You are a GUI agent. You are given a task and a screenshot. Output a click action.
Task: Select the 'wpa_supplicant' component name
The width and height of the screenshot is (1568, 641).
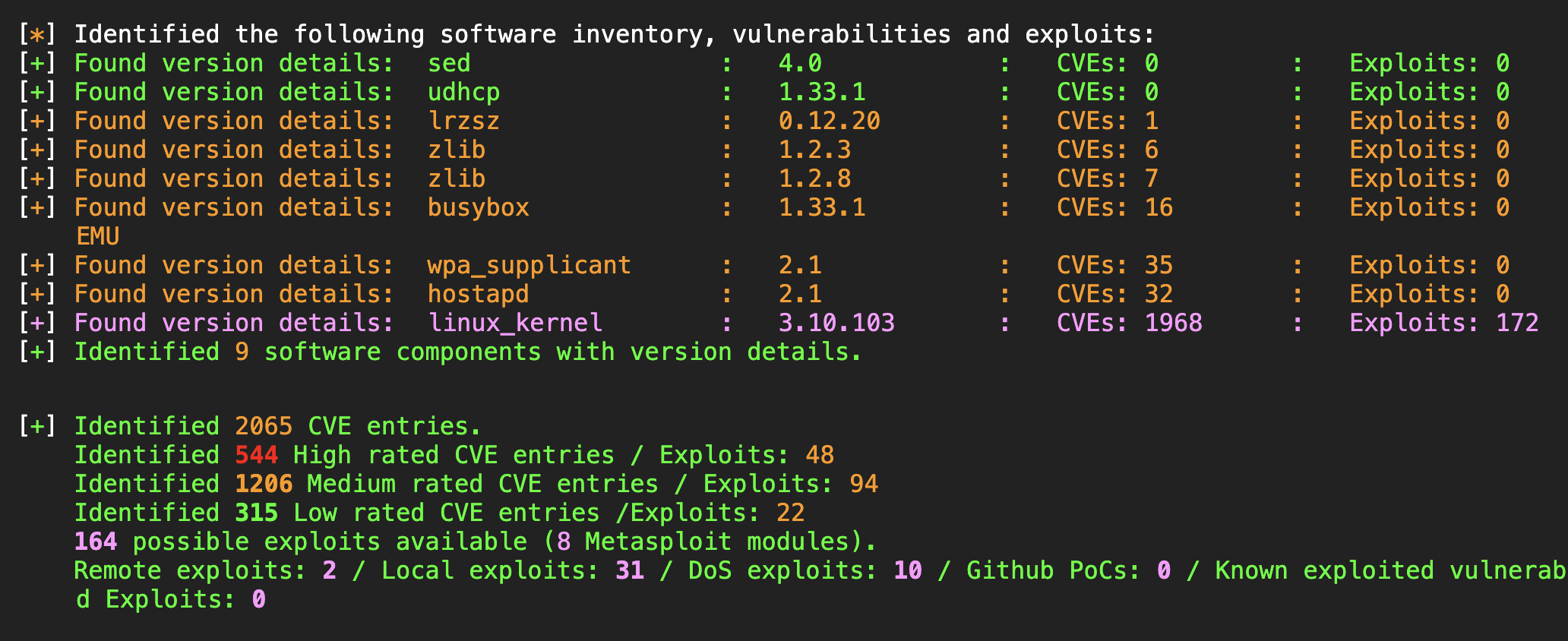(529, 265)
